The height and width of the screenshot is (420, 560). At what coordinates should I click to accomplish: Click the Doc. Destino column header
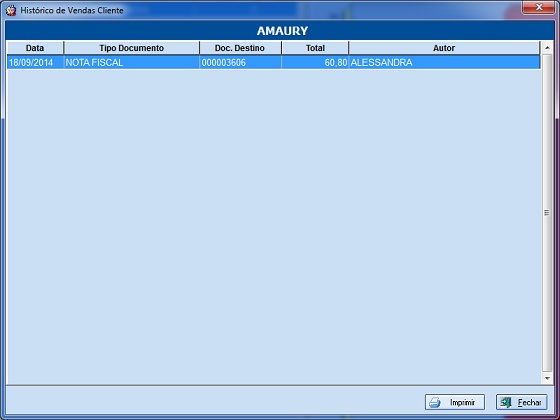(x=240, y=48)
